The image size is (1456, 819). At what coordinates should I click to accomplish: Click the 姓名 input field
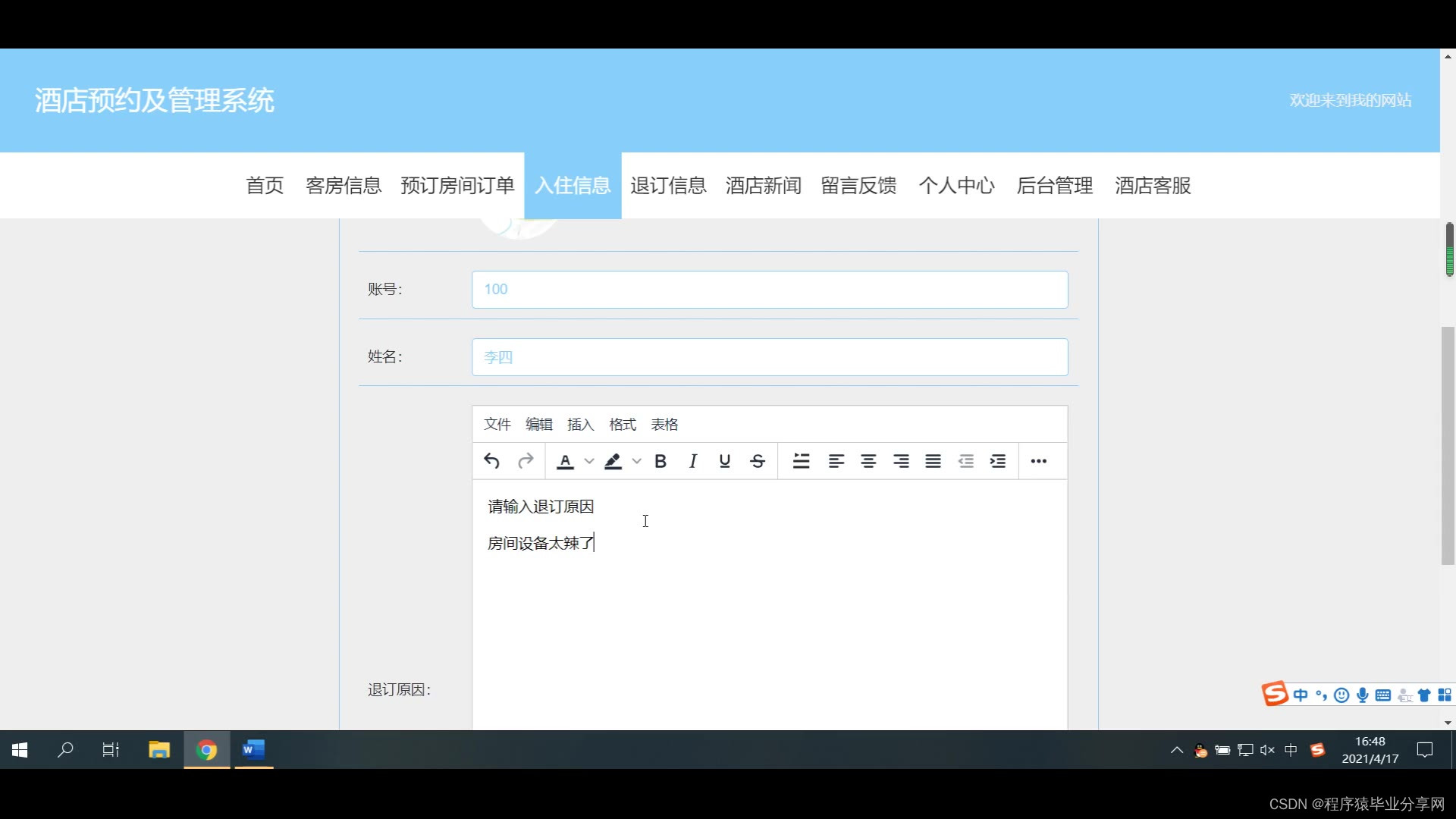click(x=769, y=357)
